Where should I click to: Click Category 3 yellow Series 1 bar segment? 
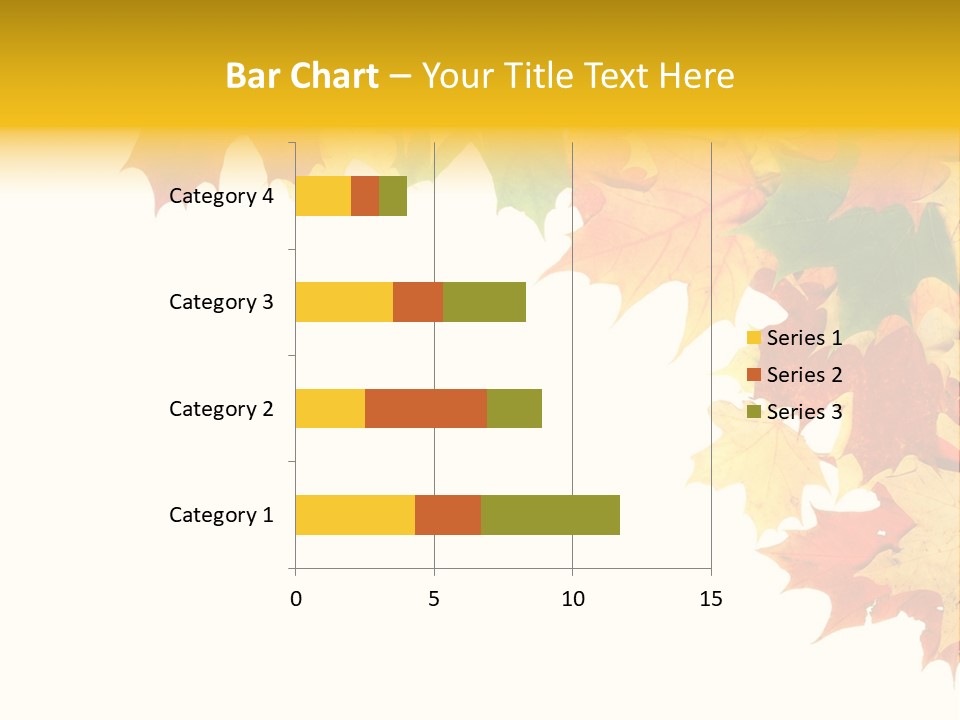tap(344, 302)
